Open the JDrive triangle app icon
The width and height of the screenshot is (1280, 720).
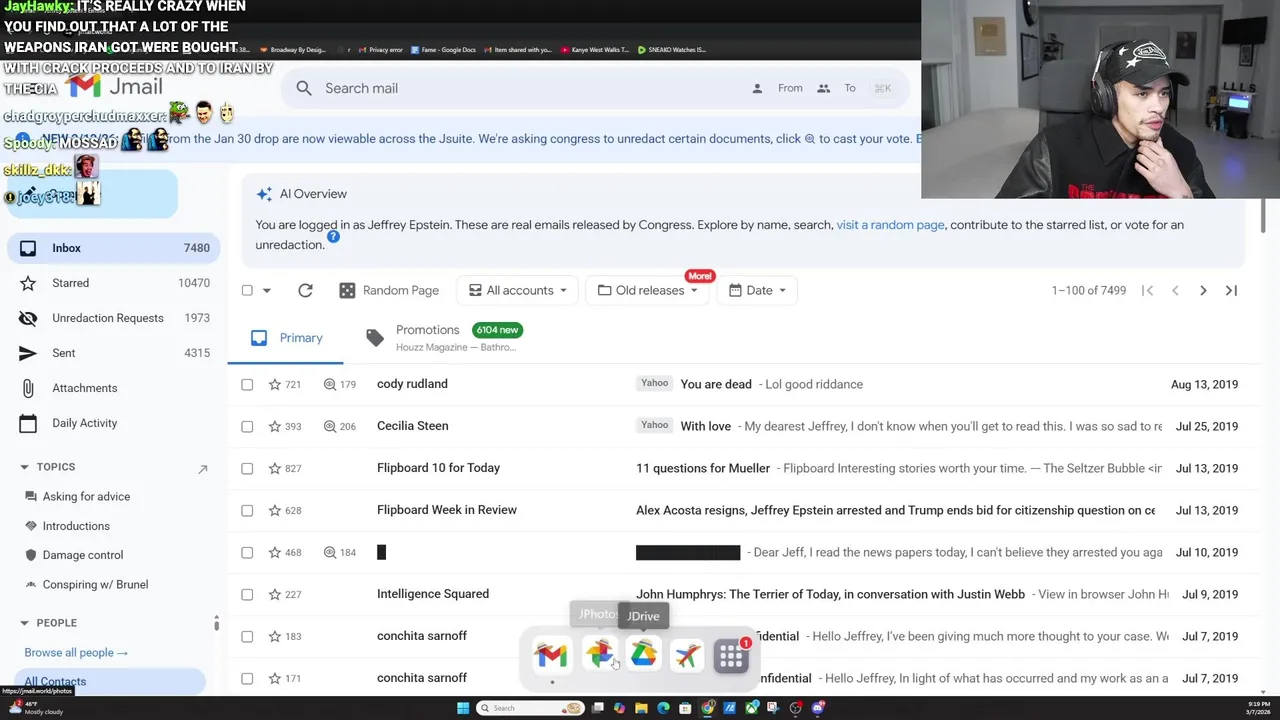coord(643,655)
